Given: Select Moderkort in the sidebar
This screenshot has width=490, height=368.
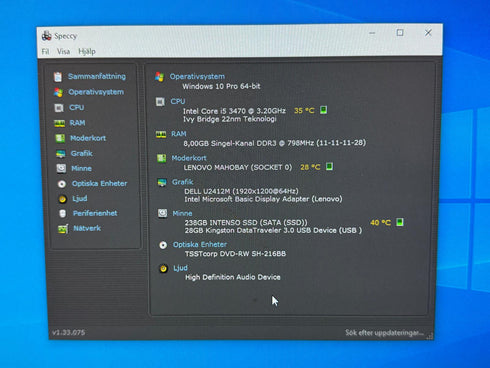Looking at the screenshot, I should click(88, 138).
